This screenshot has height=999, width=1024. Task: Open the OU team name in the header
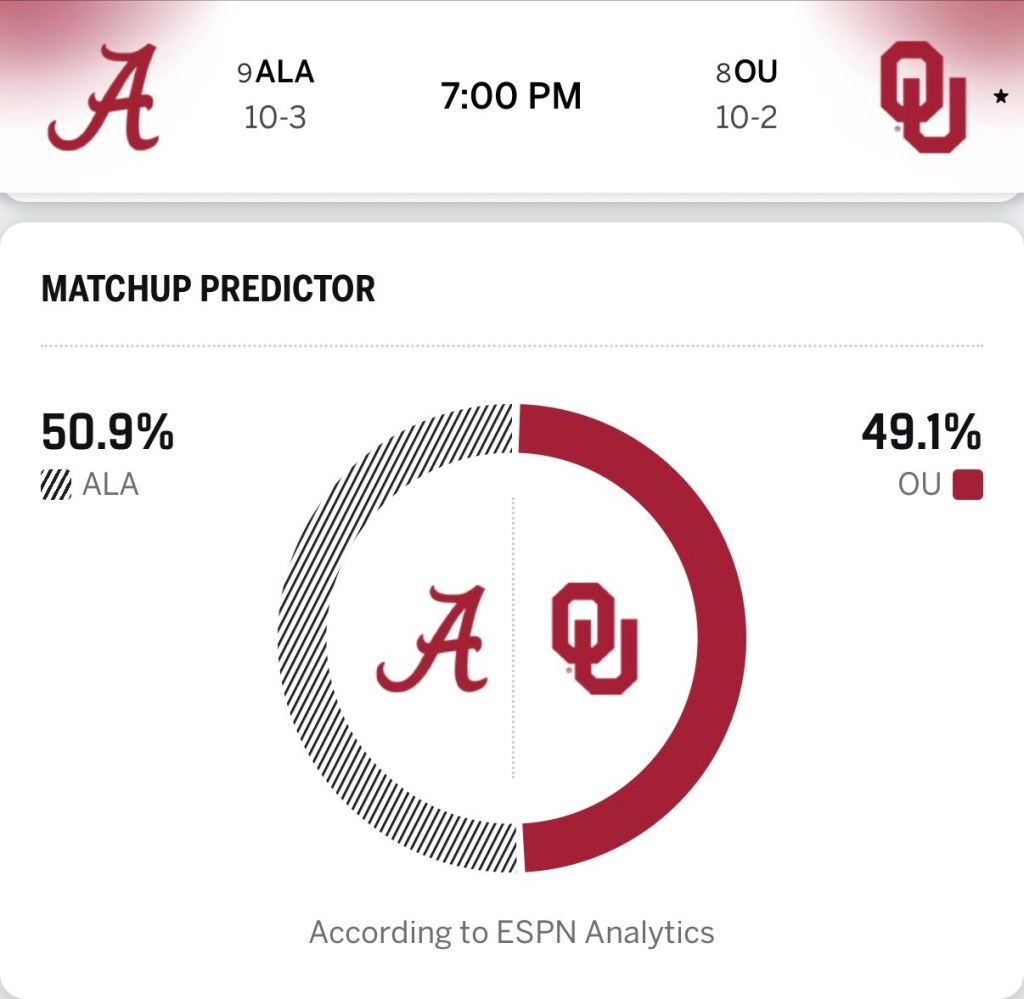755,72
